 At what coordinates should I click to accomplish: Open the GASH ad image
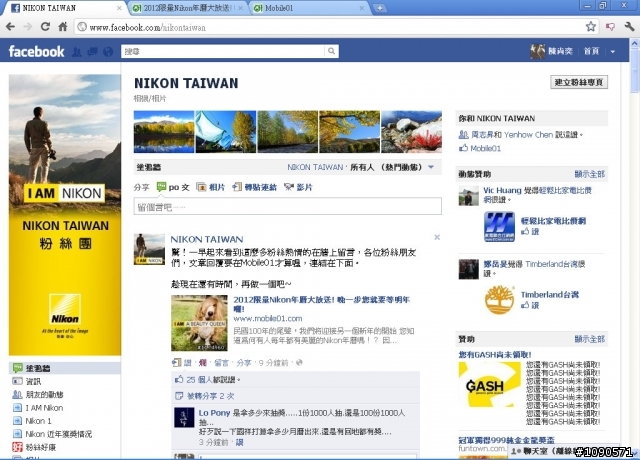489,385
